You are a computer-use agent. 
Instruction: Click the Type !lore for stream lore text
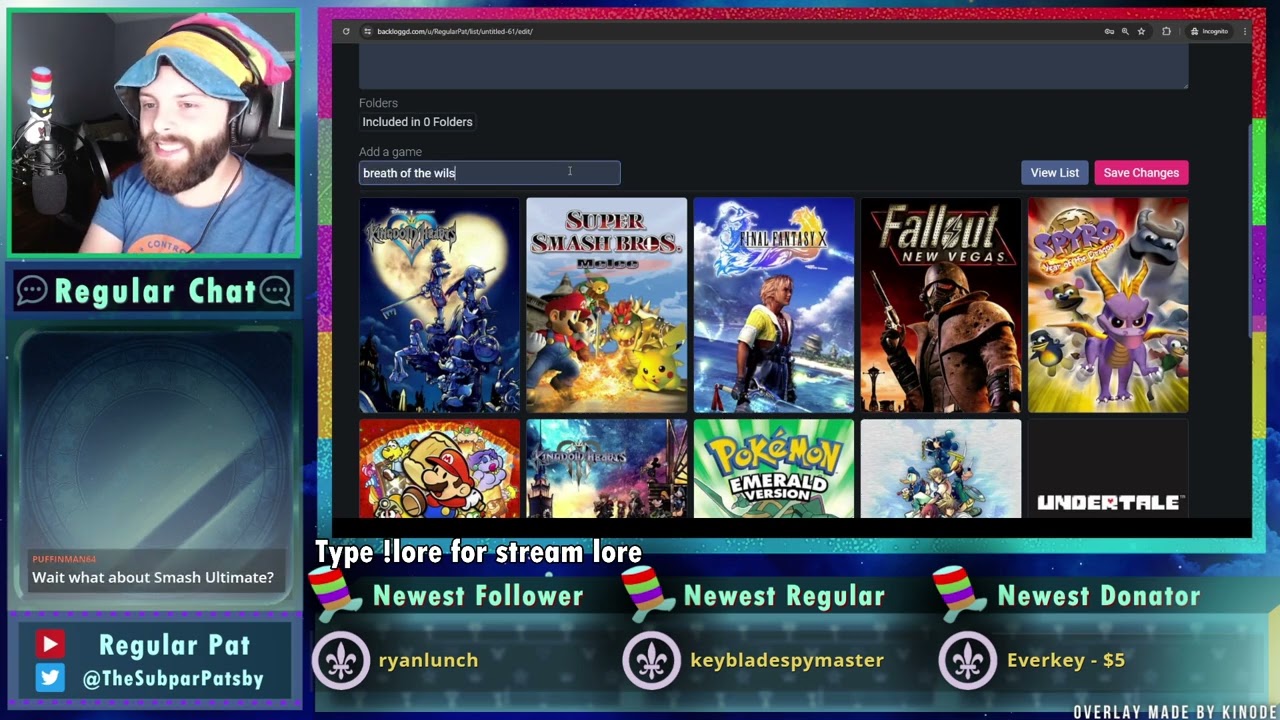478,552
